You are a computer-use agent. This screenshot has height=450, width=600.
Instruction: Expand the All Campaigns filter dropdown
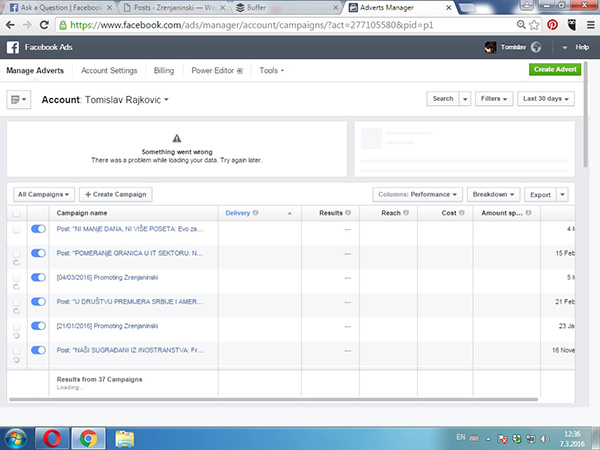pos(43,194)
